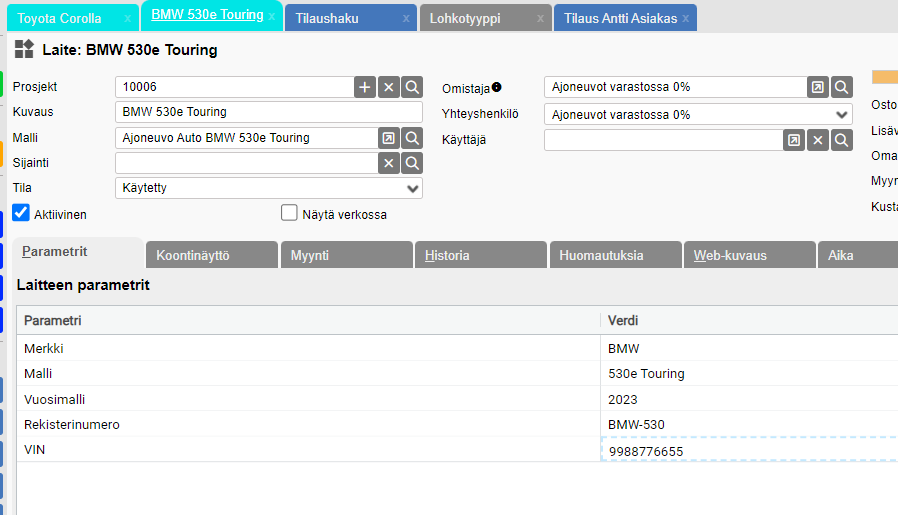Enable the Näytä verkossa checkbox
The image size is (898, 515).
289,213
